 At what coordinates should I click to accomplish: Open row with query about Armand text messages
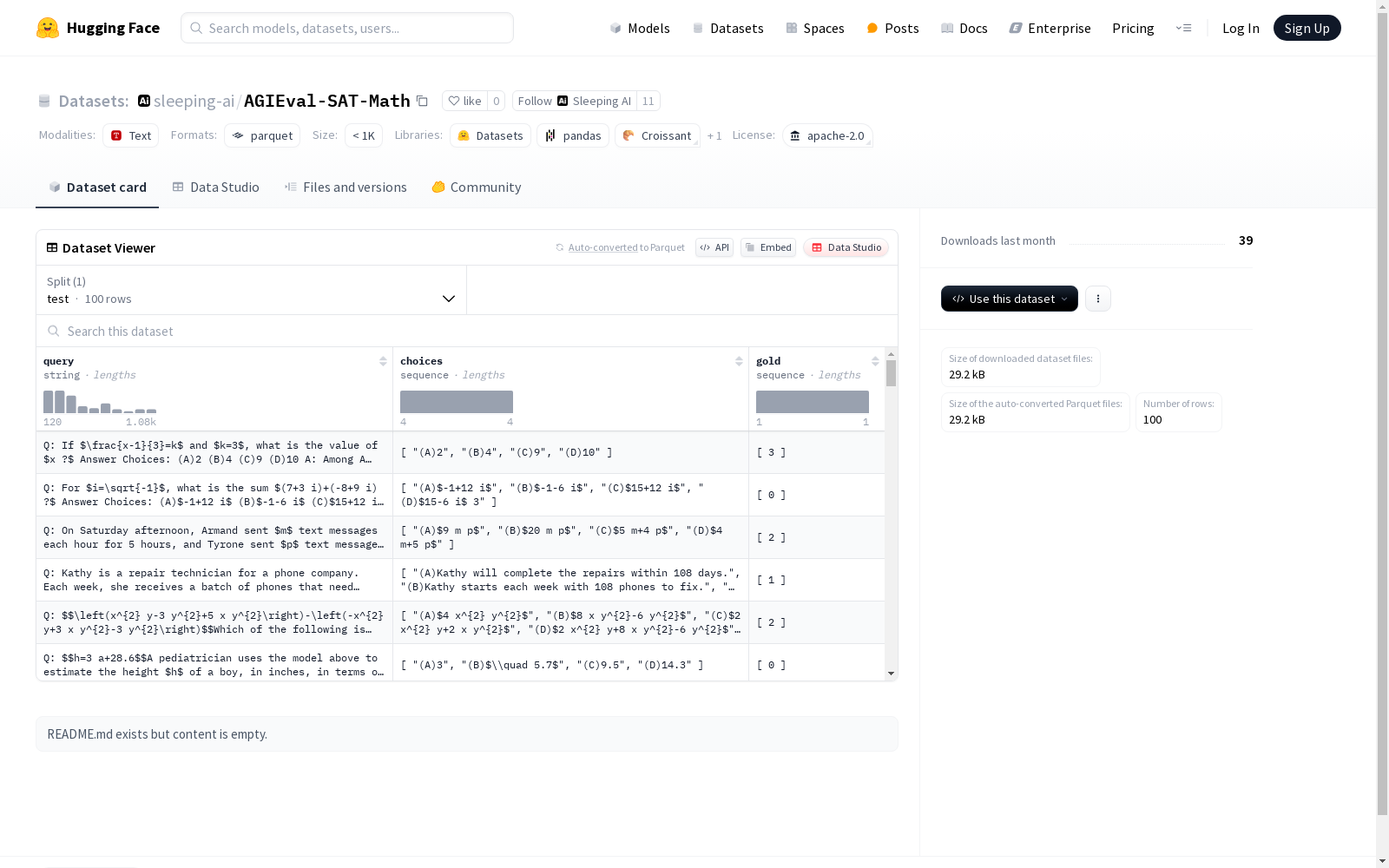(214, 537)
